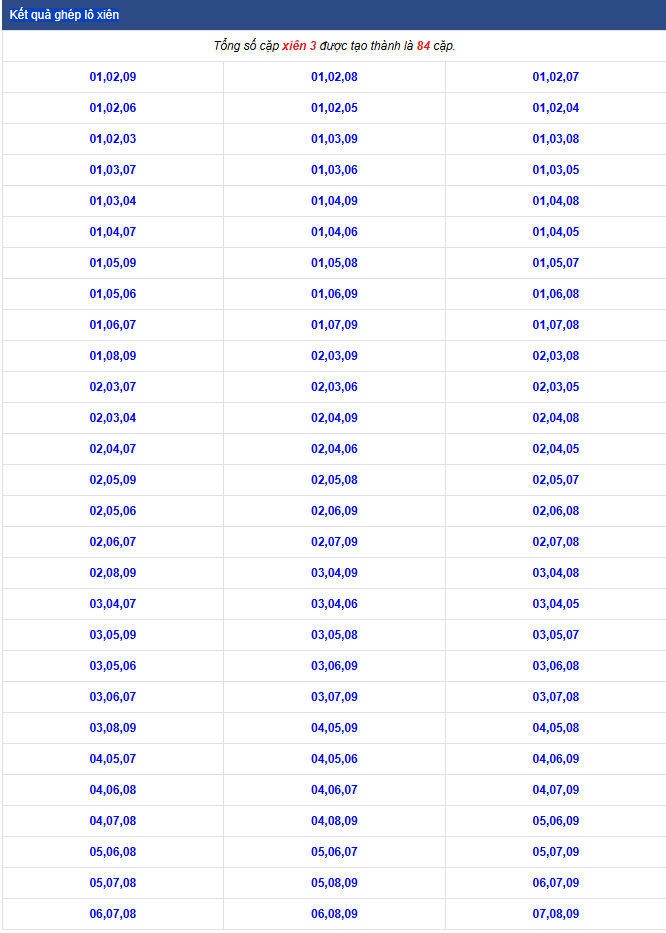Select combination 01,03,06
This screenshot has width=666, height=933.
pyautogui.click(x=334, y=170)
